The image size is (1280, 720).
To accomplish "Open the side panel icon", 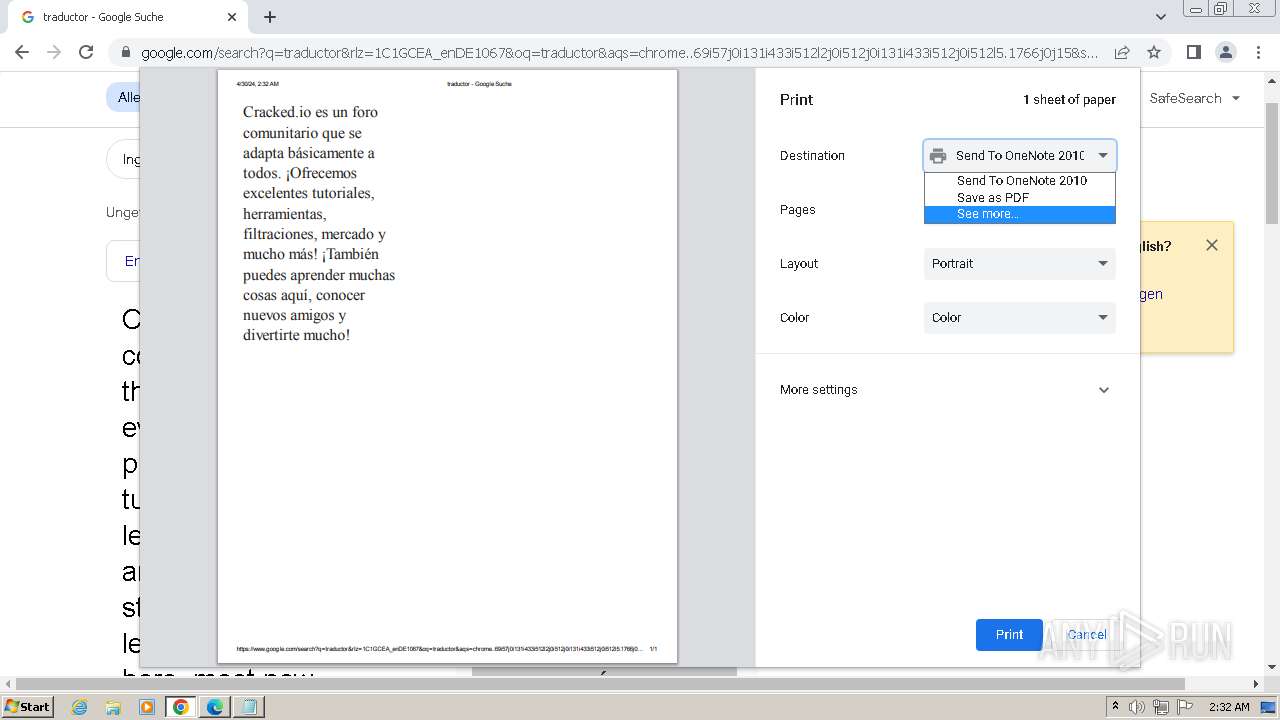I will coord(1193,52).
